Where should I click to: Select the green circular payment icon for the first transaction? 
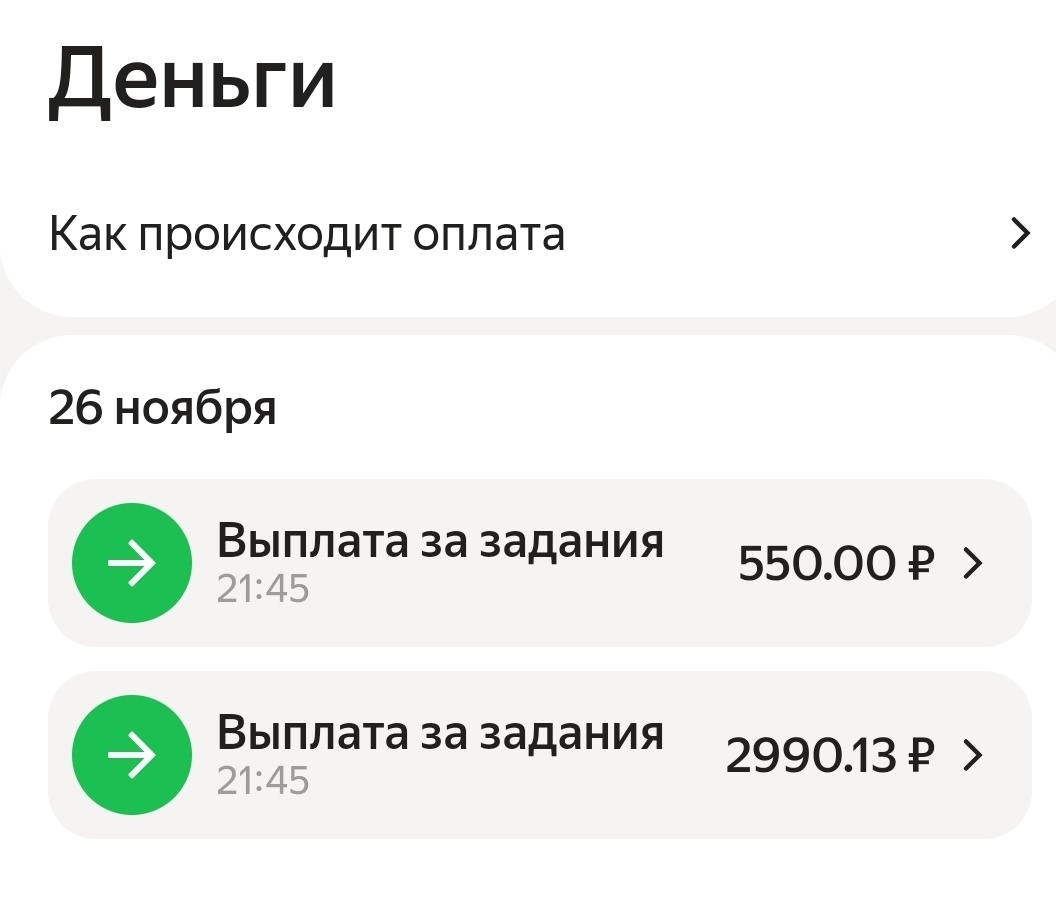131,563
